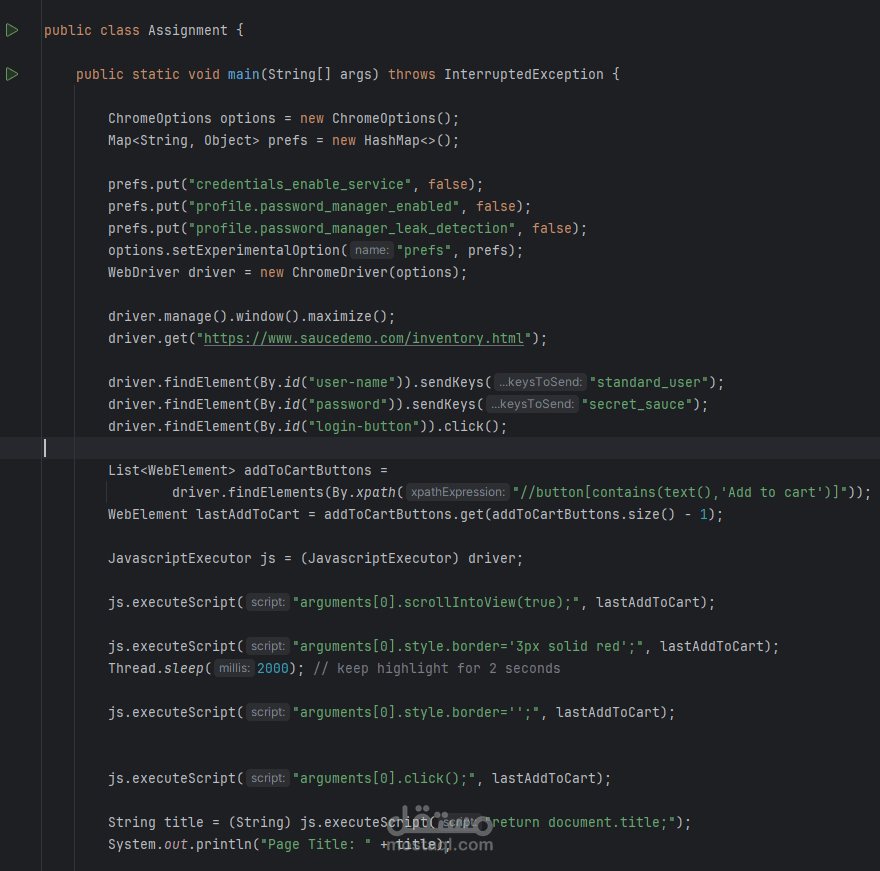
Task: Click the border='' reset script string
Action: coord(416,712)
